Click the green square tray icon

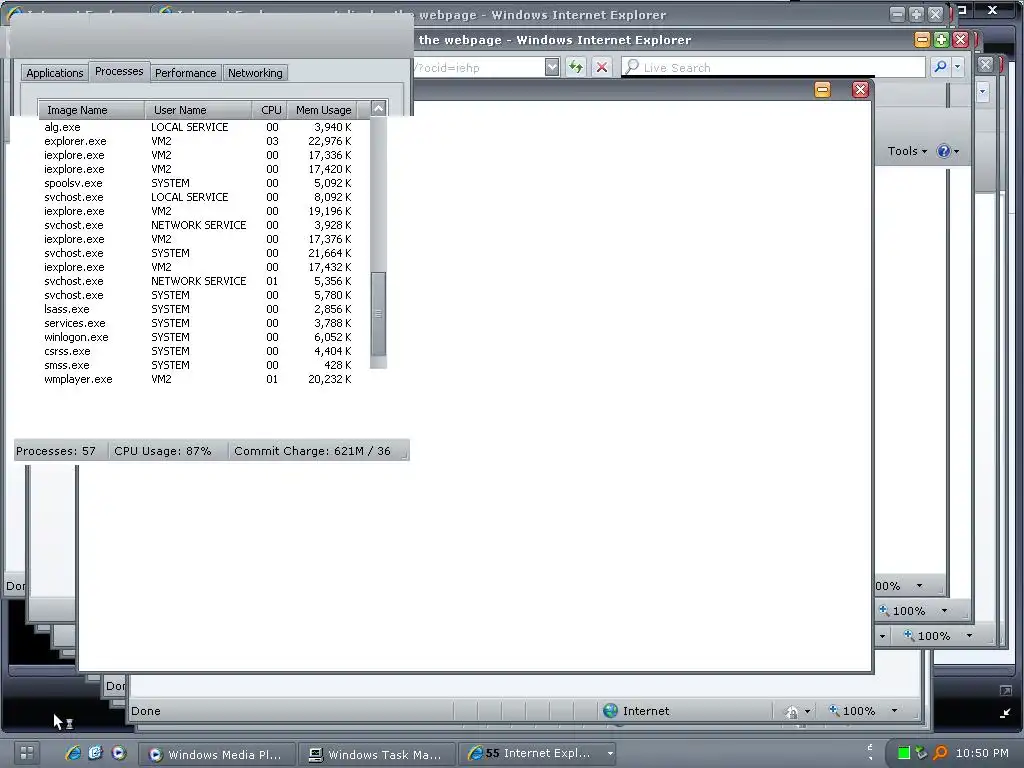pyautogui.click(x=904, y=753)
